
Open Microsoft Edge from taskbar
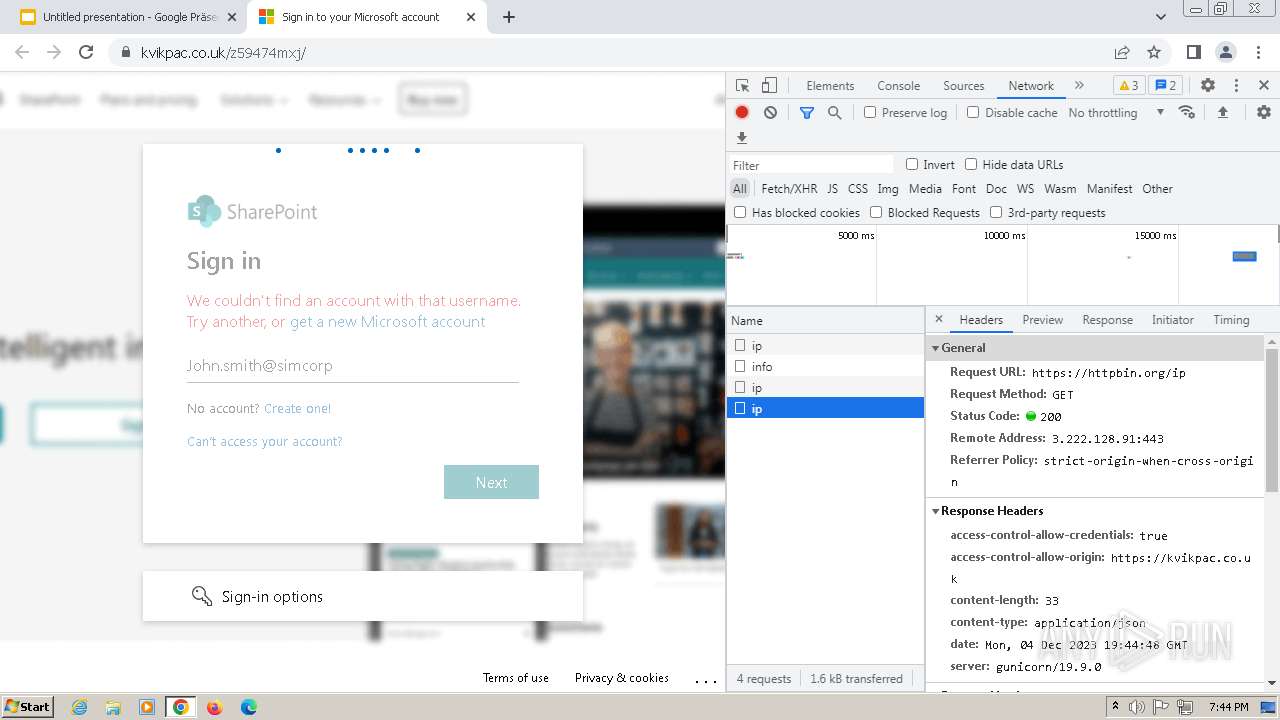(x=249, y=707)
